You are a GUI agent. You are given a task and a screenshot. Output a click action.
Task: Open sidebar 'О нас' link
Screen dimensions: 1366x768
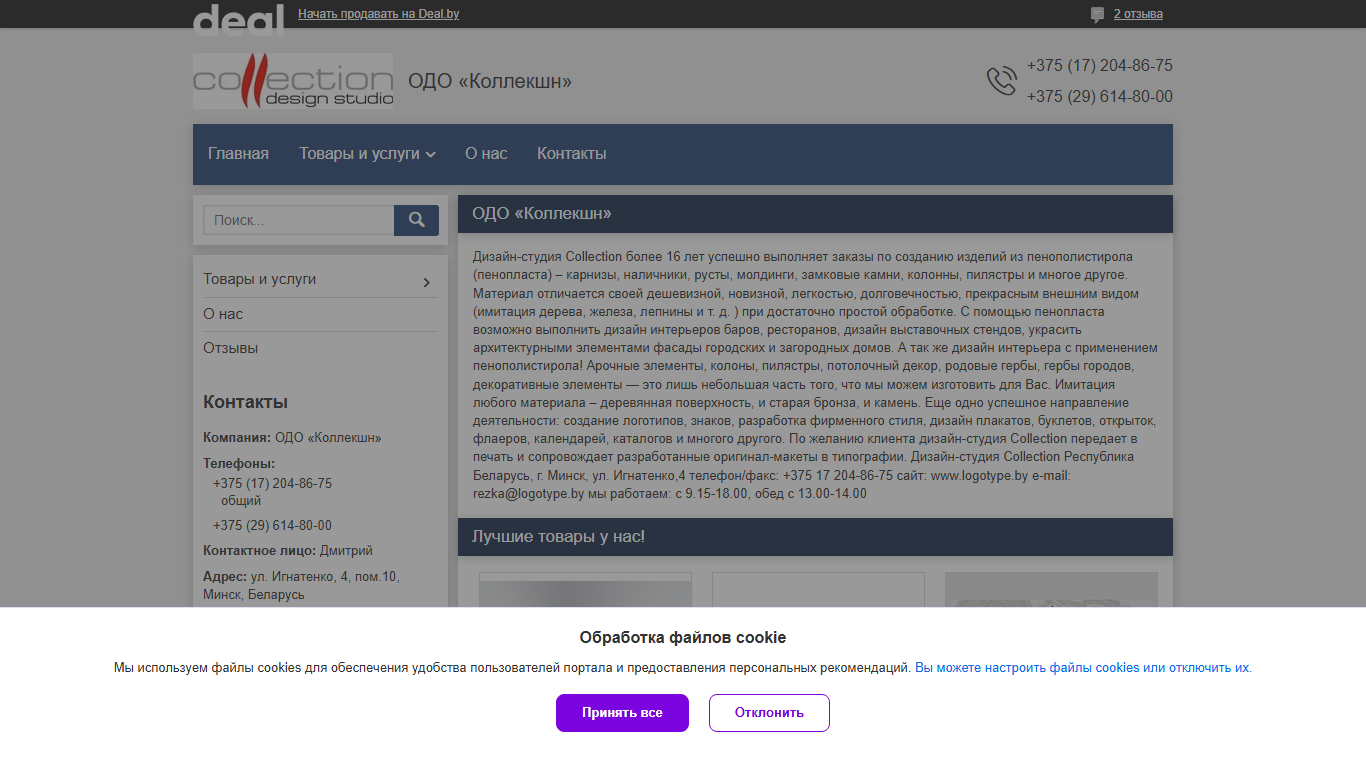[x=223, y=314]
